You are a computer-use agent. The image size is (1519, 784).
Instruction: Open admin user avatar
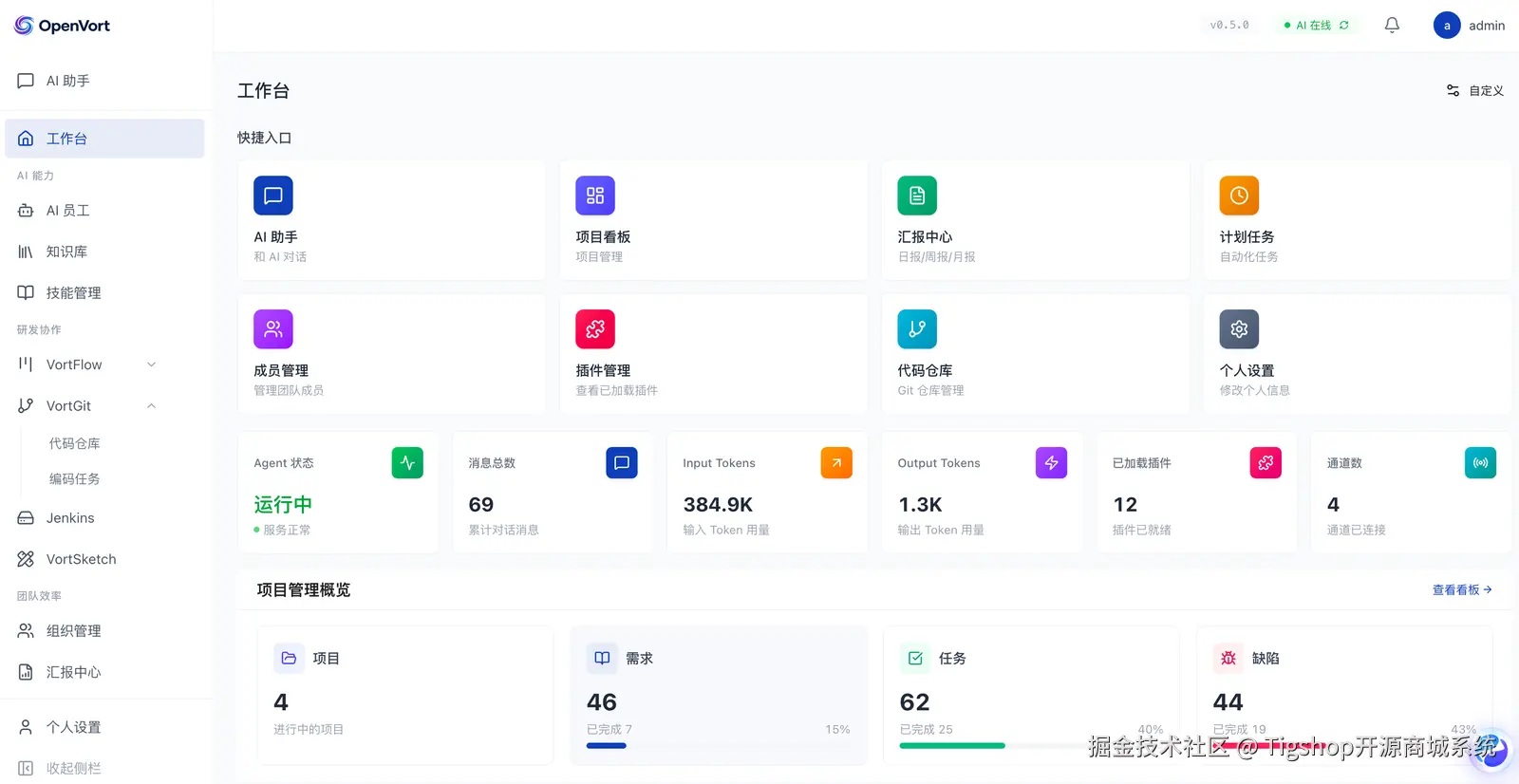[x=1447, y=26]
